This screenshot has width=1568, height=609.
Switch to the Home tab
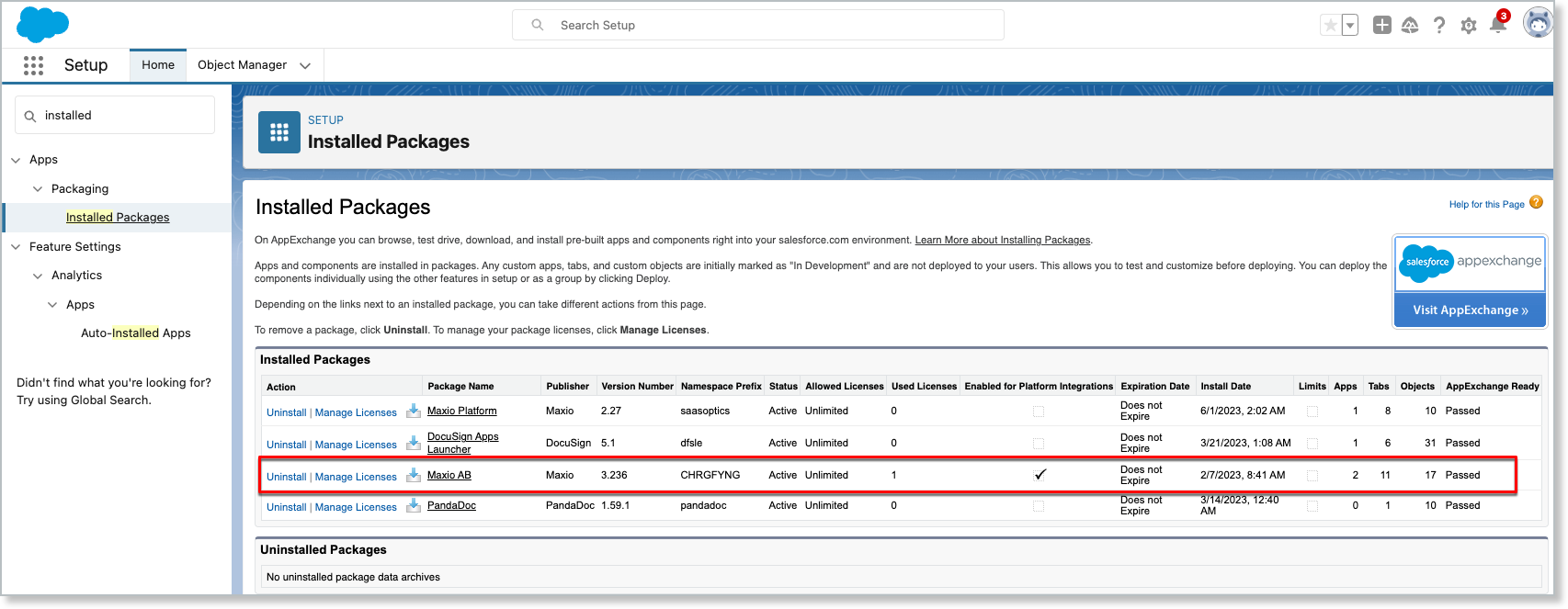158,65
